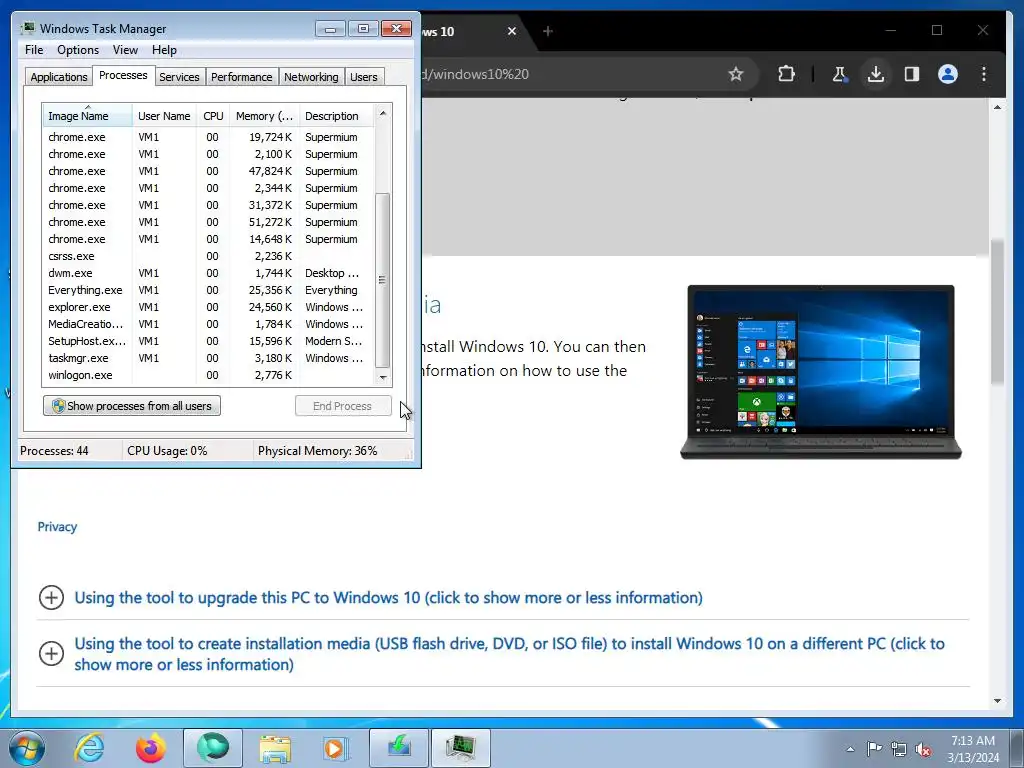1024x768 pixels.
Task: Open the Chrome extensions puzzle icon
Action: point(786,74)
